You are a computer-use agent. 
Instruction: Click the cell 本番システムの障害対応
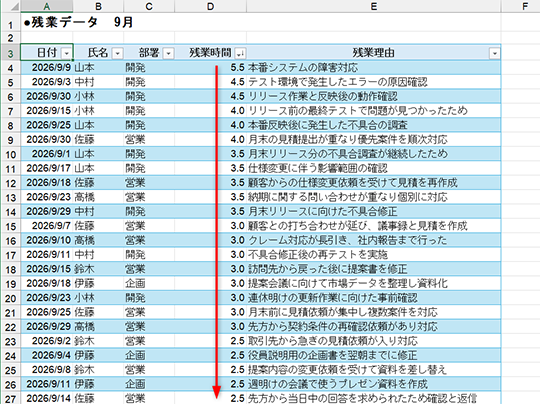pyautogui.click(x=374, y=68)
